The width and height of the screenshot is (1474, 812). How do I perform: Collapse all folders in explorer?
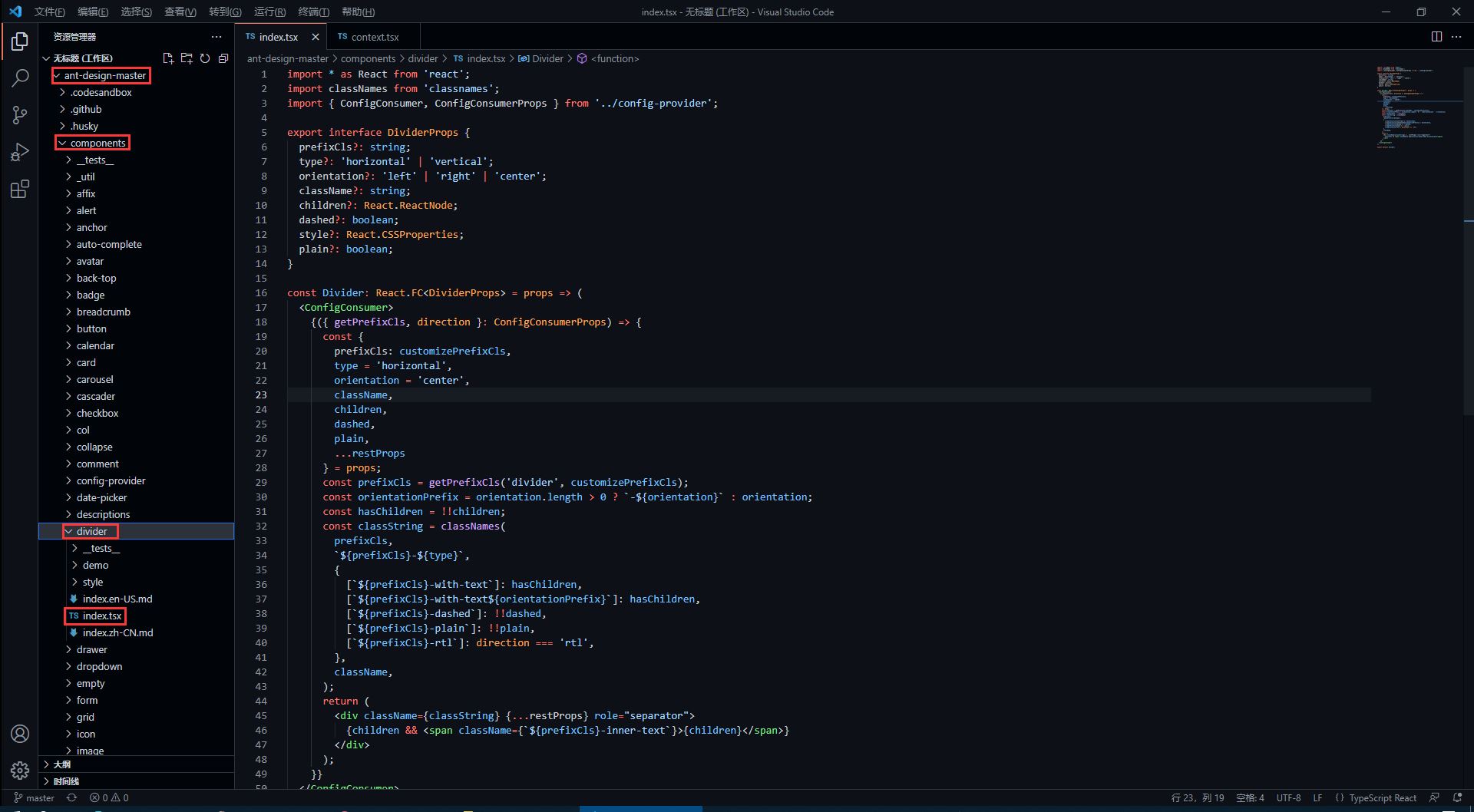pos(223,58)
